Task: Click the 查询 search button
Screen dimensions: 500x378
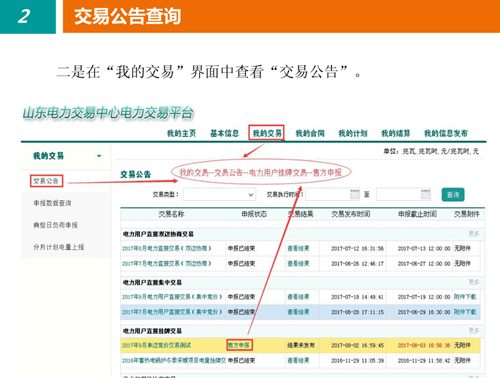Action: 453,195
